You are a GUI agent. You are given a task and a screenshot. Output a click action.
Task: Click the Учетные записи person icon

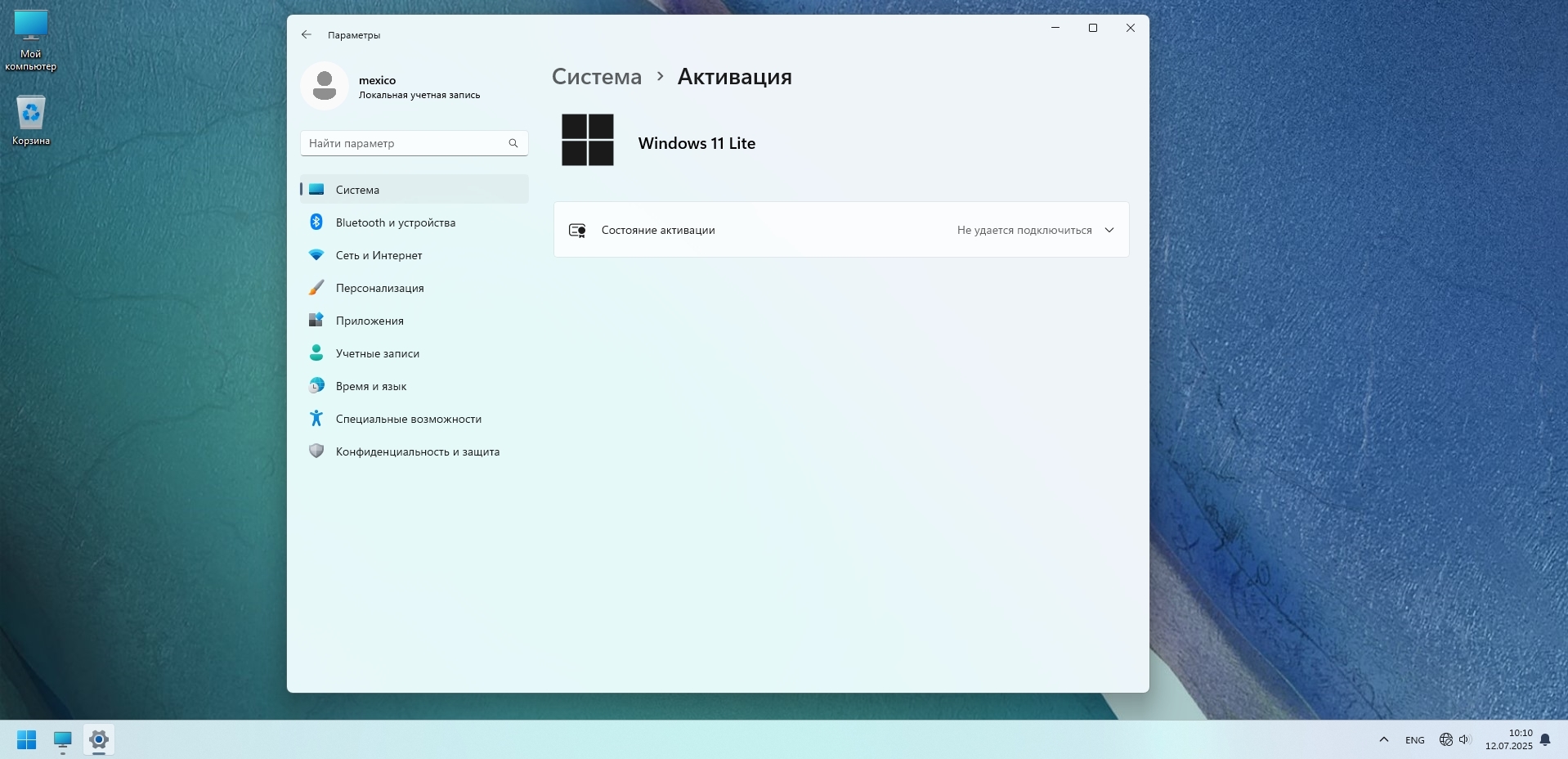point(316,353)
